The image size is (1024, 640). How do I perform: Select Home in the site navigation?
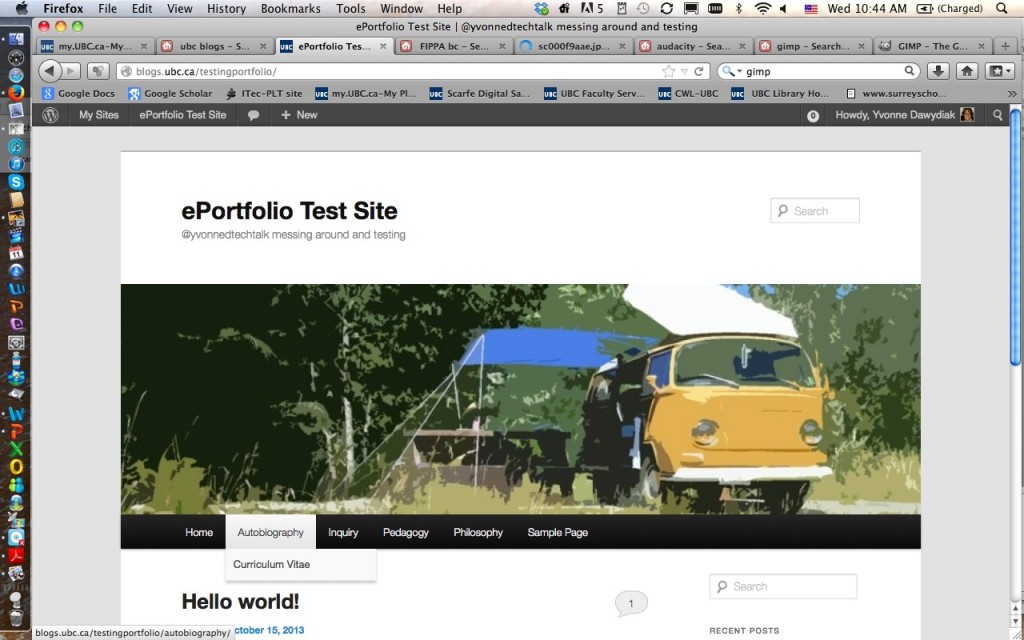(x=199, y=532)
